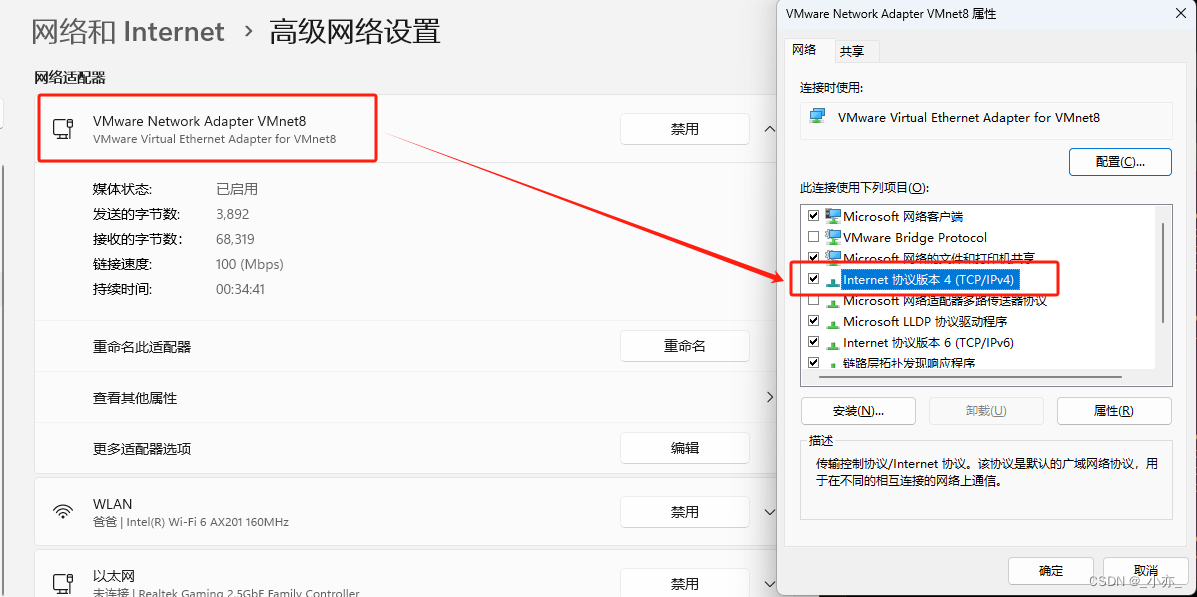
Task: Click the 已启用 media state value
Action: click(x=237, y=189)
